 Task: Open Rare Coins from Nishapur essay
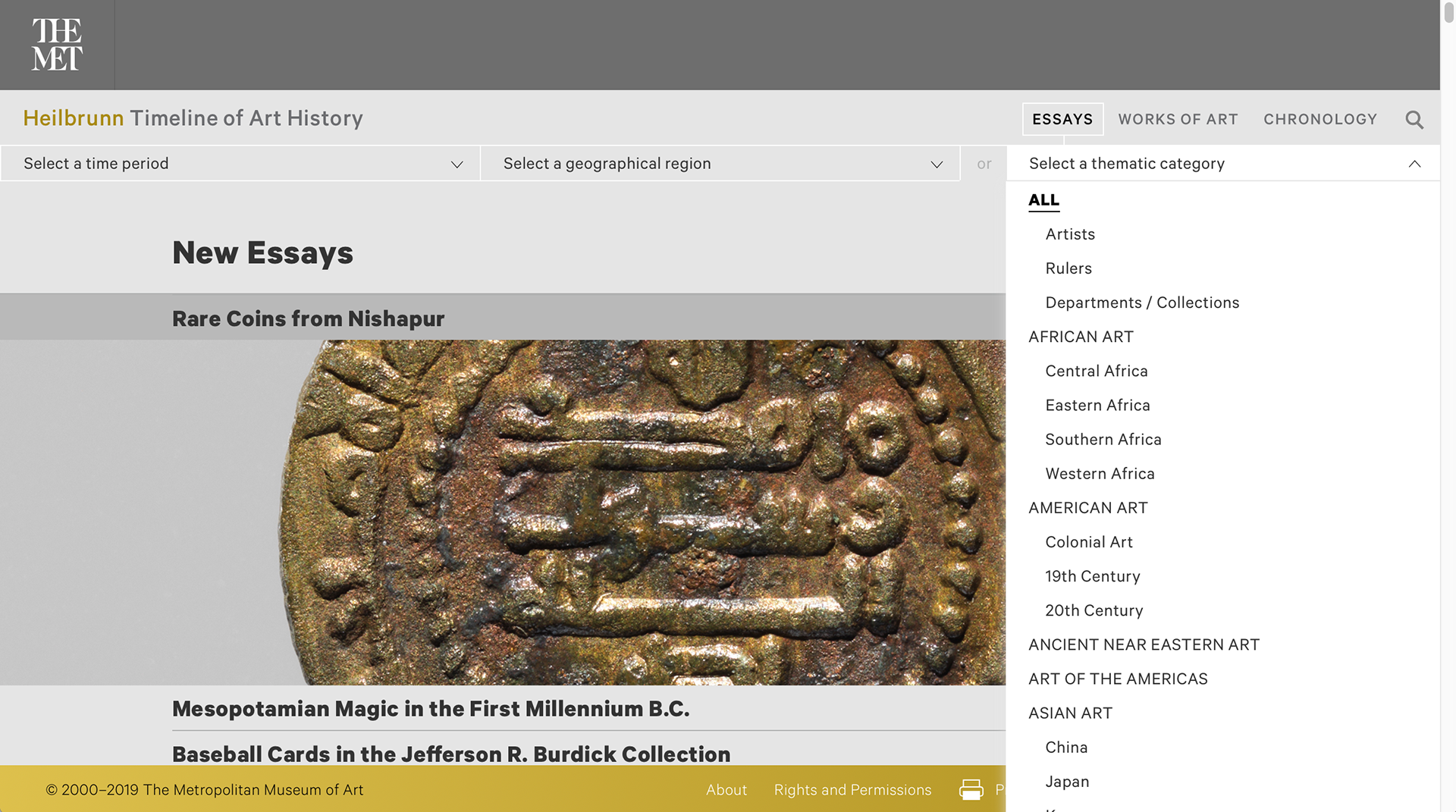pyautogui.click(x=308, y=318)
